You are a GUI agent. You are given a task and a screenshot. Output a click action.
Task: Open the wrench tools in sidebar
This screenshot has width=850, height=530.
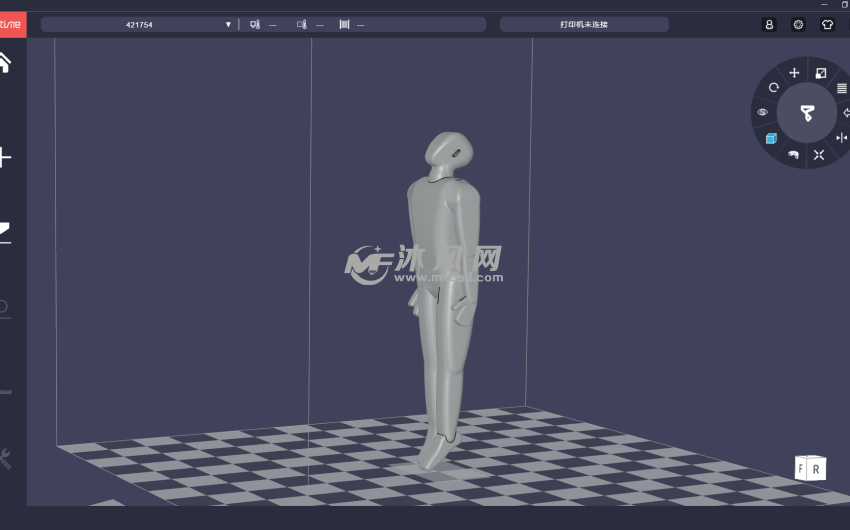click(x=5, y=459)
